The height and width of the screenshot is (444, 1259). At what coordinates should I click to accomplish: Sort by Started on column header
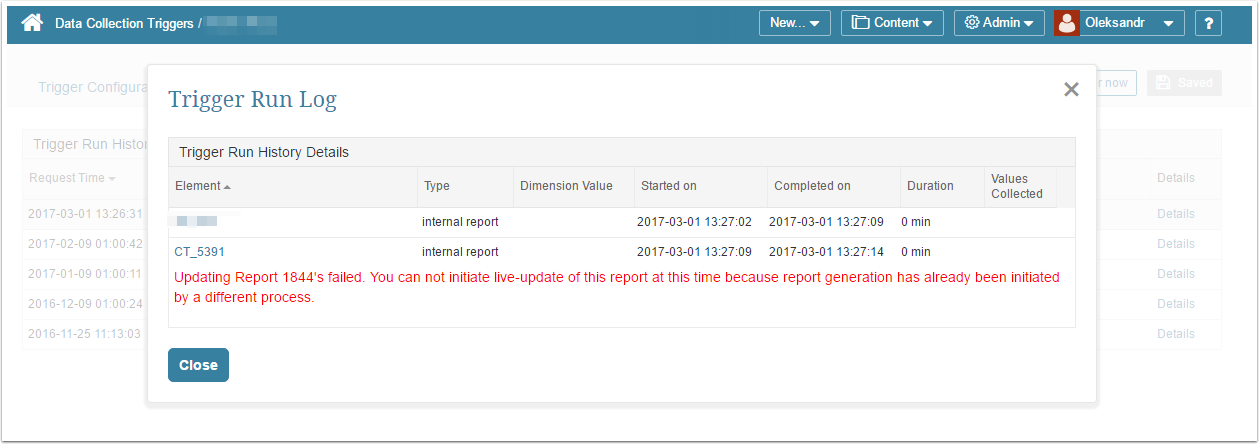(x=669, y=186)
